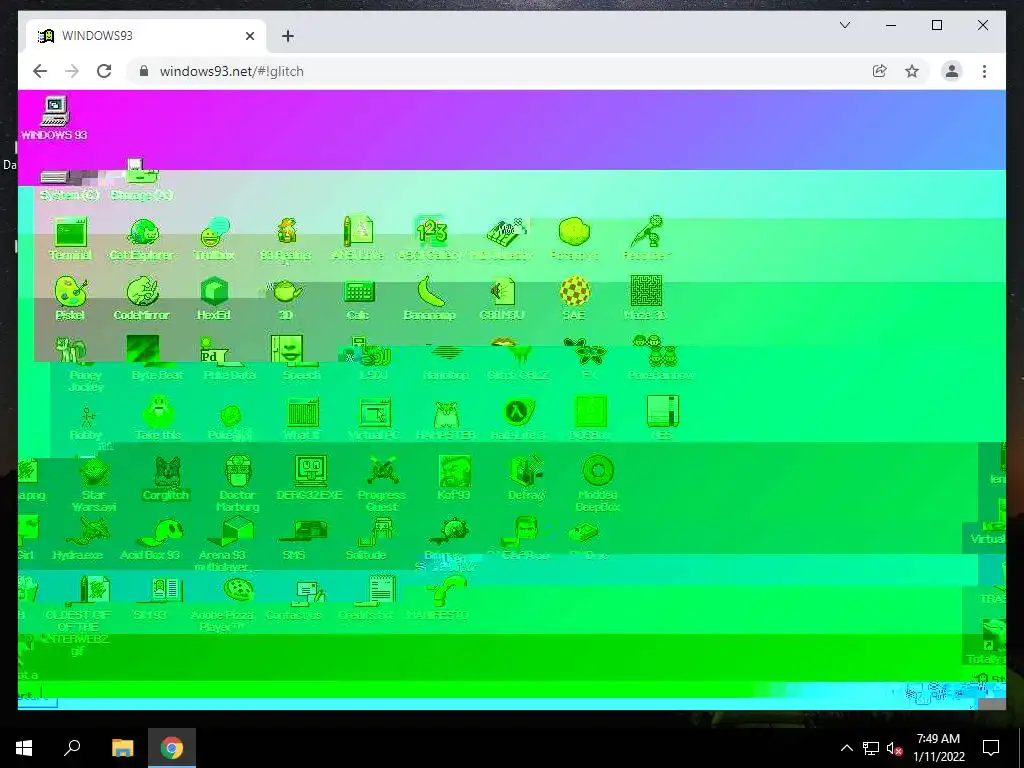Open the Adobe Pizza Player cookie icon
This screenshot has width=1024, height=768.
point(238,590)
